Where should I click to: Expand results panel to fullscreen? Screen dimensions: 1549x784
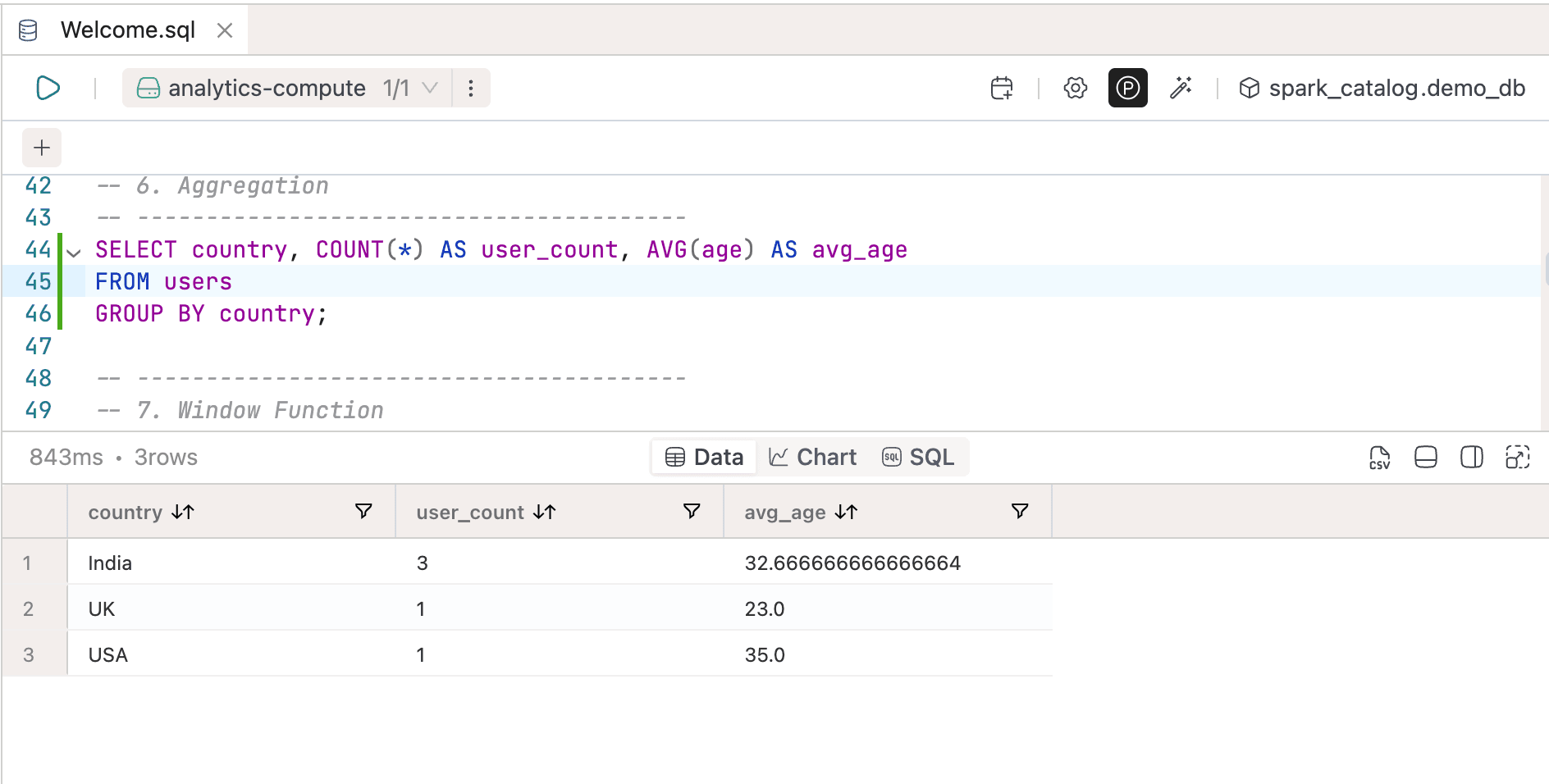pos(1517,458)
